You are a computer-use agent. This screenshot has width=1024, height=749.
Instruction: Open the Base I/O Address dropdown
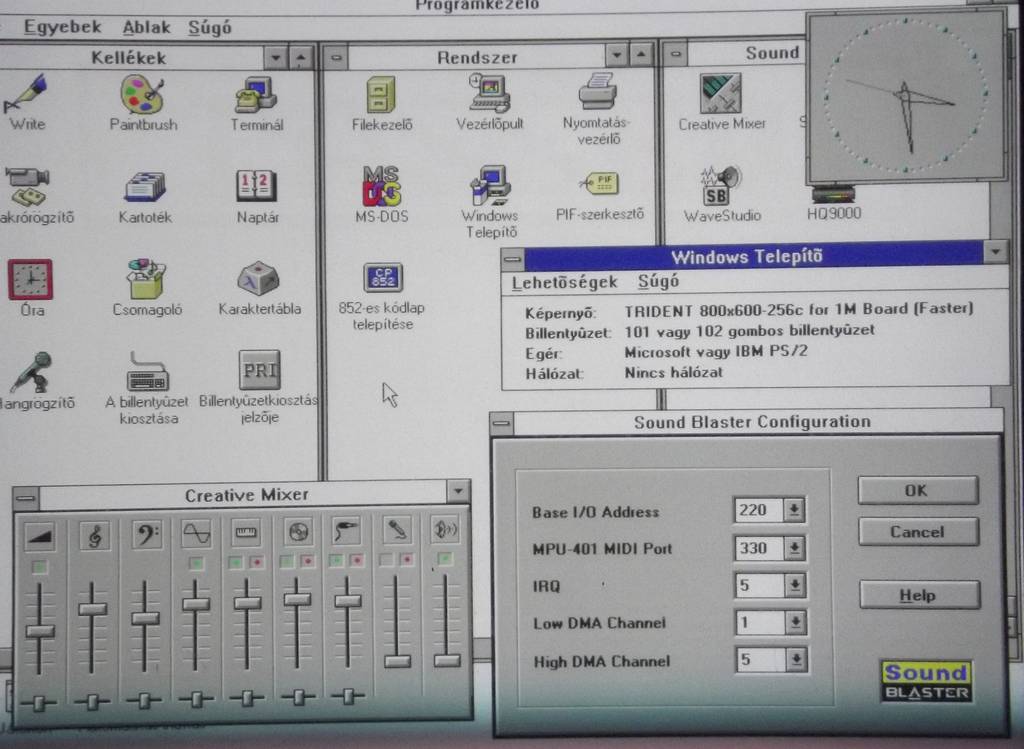coord(794,509)
